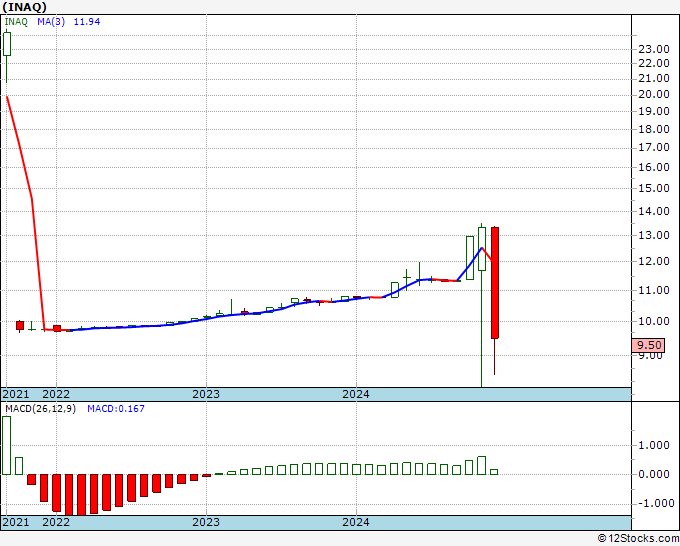Click the 18.00 price axis label
The image size is (680, 546).
pos(654,129)
